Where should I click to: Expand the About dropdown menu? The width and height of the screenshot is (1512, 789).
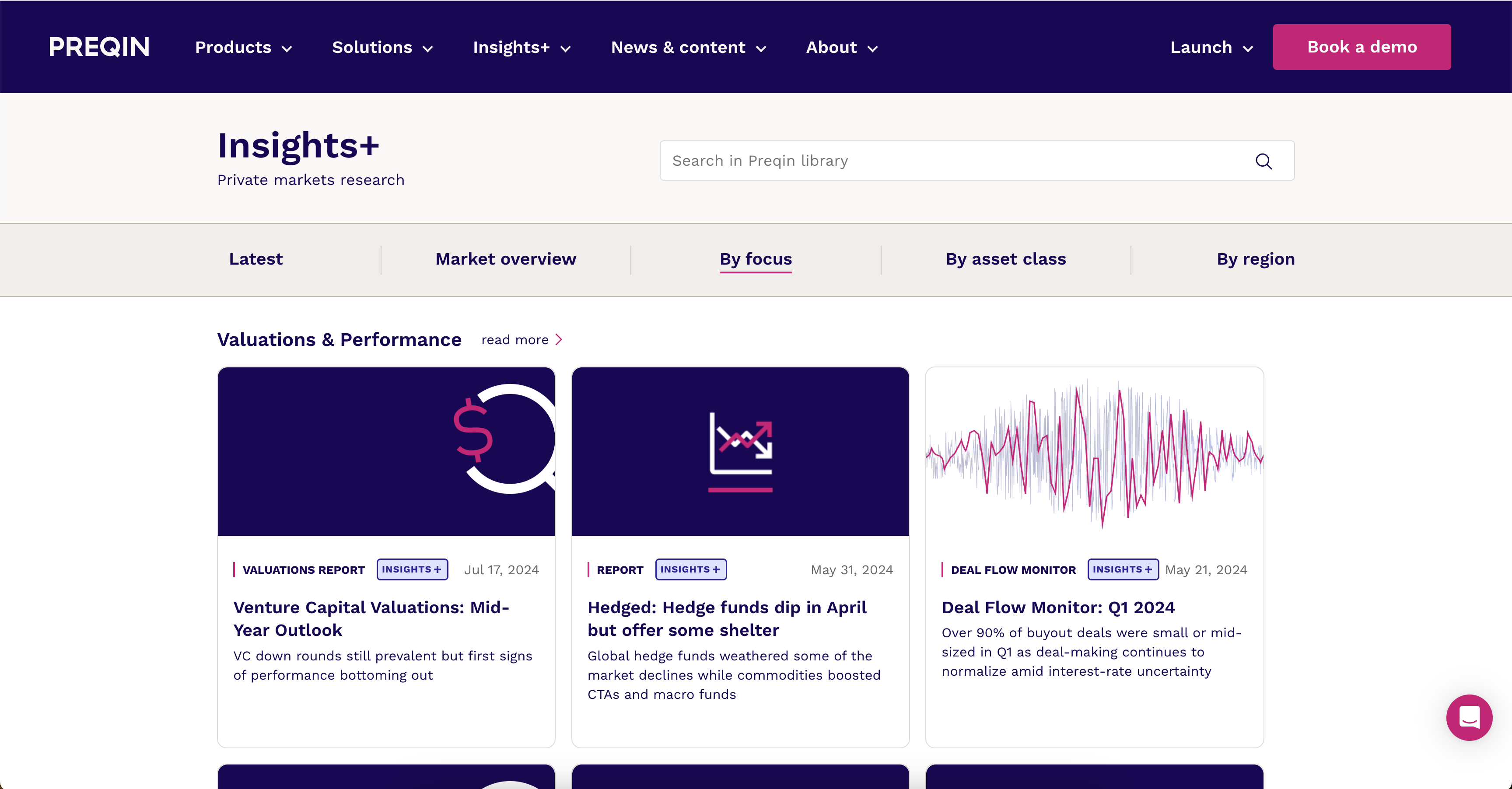(x=842, y=48)
